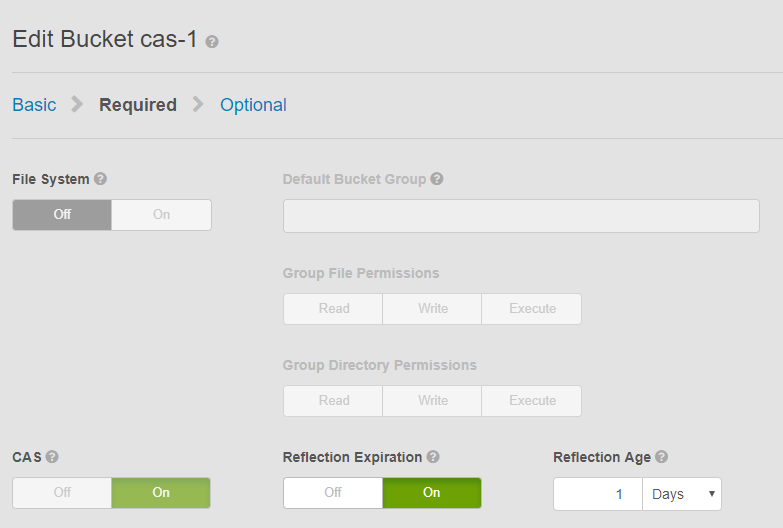Select the Required step
Viewport: 783px width, 528px height.
[x=138, y=105]
